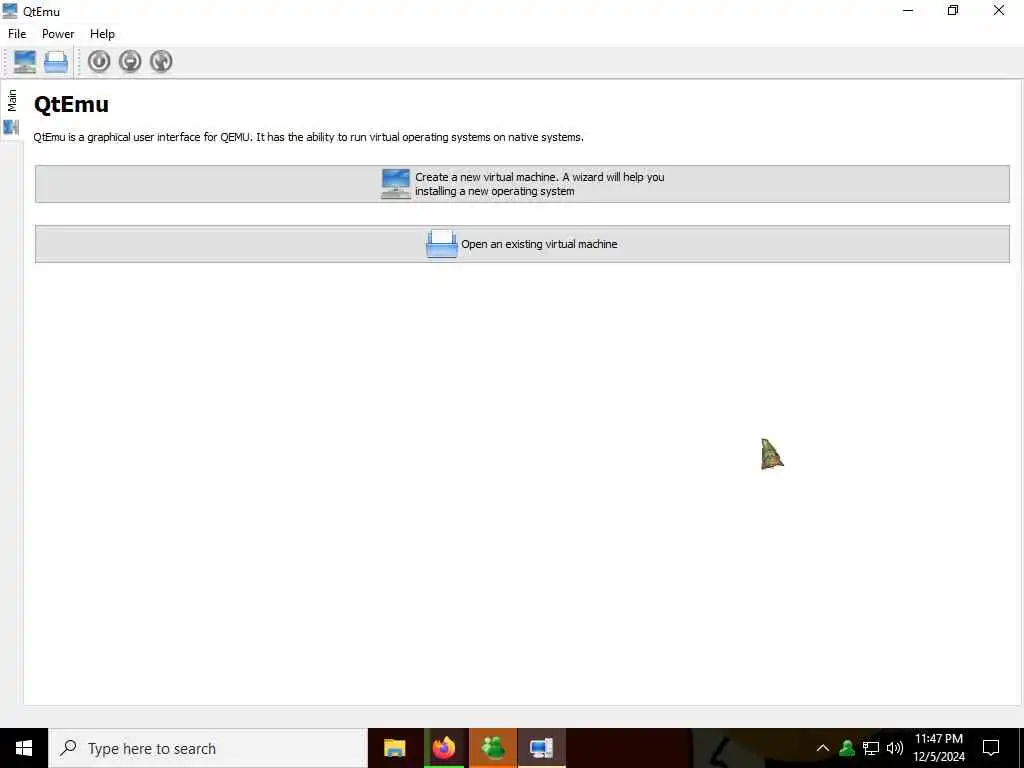This screenshot has height=768, width=1024.
Task: Open the Help menu
Action: (x=102, y=34)
